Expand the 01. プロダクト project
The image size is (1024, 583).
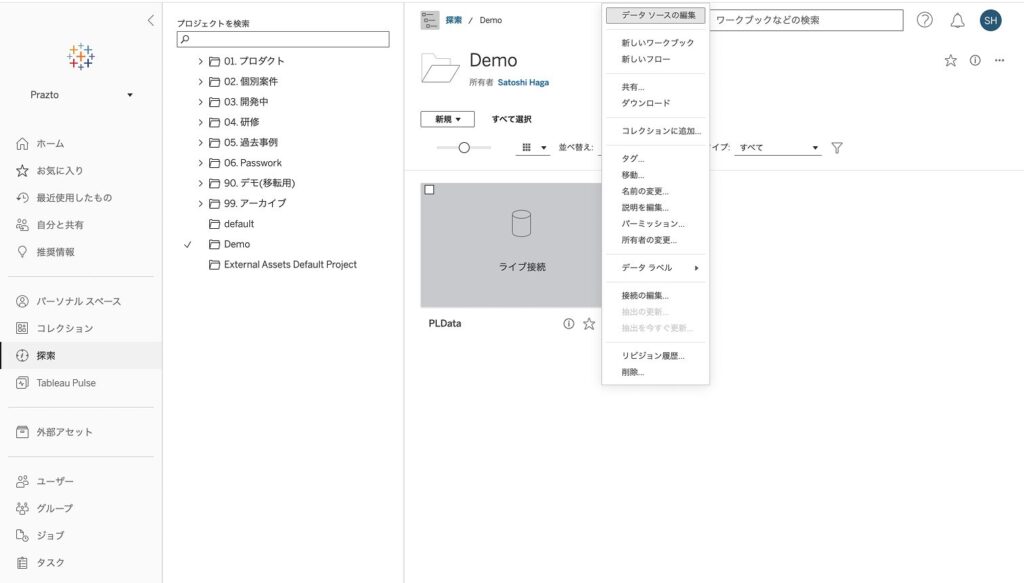pyautogui.click(x=200, y=61)
